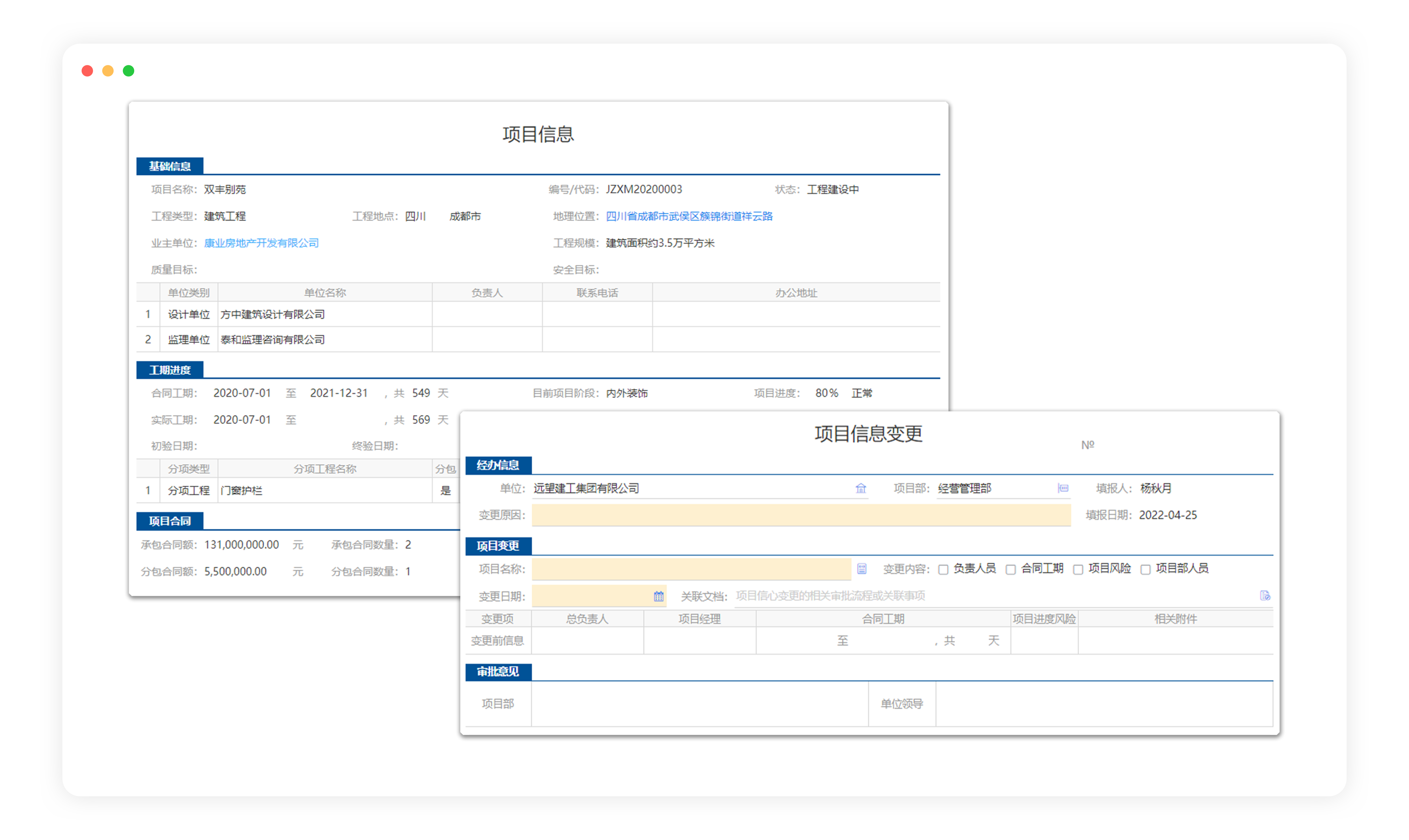This screenshot has height=840, width=1409.
Task: Click the green maximize window dot
Action: click(128, 71)
